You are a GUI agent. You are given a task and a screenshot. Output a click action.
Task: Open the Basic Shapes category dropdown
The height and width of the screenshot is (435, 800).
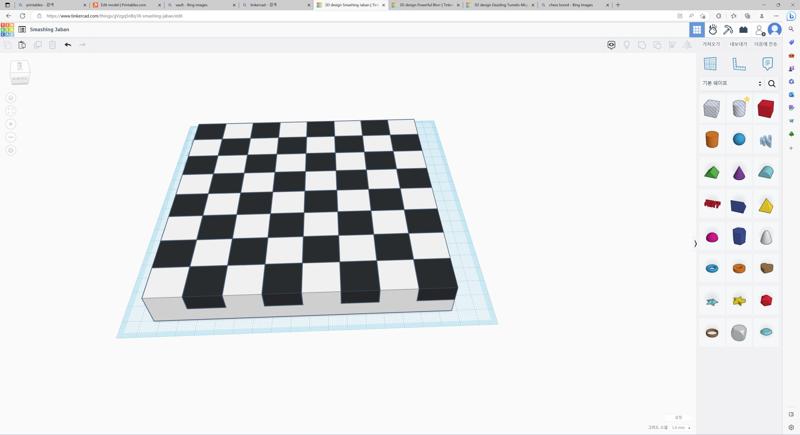click(x=732, y=83)
